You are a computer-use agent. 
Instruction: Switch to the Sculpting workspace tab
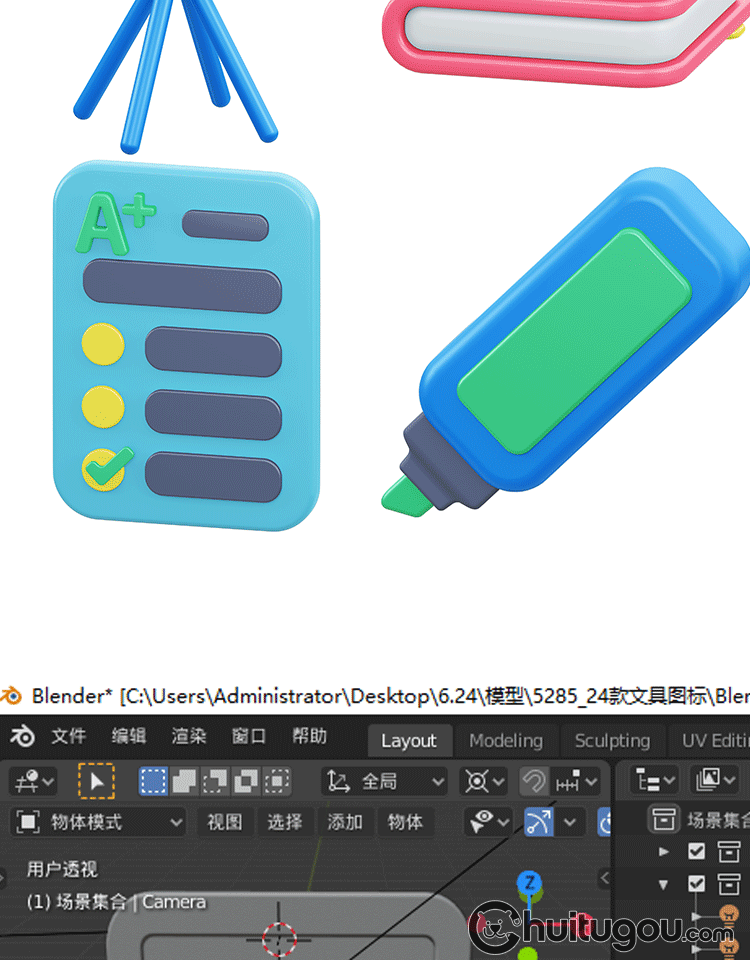point(612,741)
